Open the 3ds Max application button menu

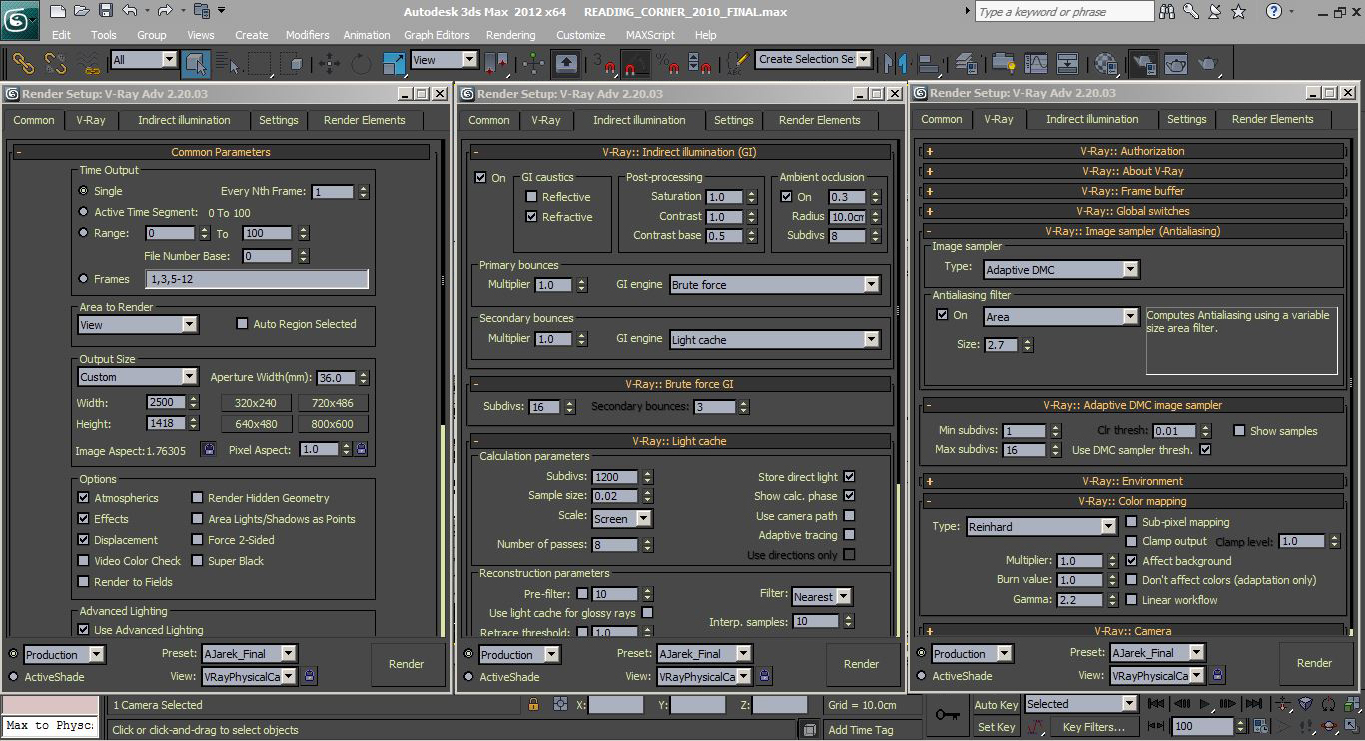20,19
